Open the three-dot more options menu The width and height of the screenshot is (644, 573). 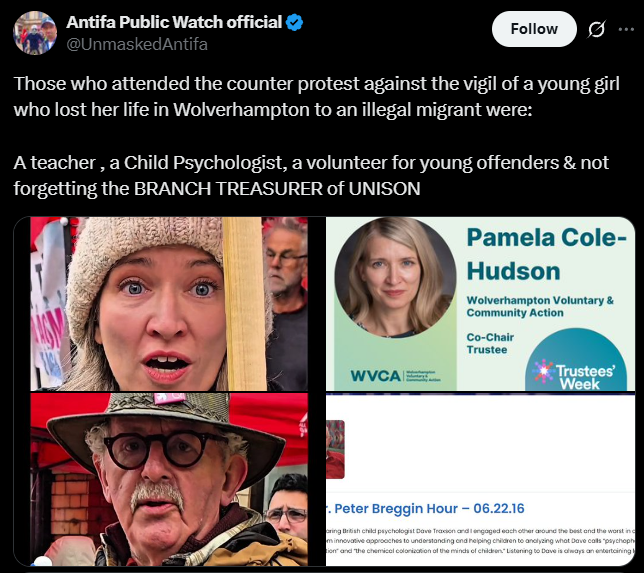(626, 29)
